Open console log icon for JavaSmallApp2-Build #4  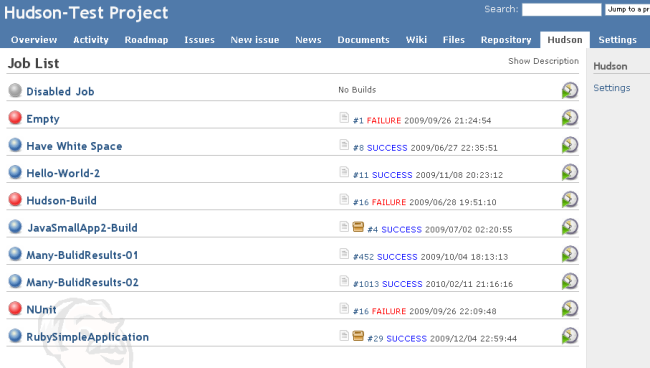click(x=344, y=226)
